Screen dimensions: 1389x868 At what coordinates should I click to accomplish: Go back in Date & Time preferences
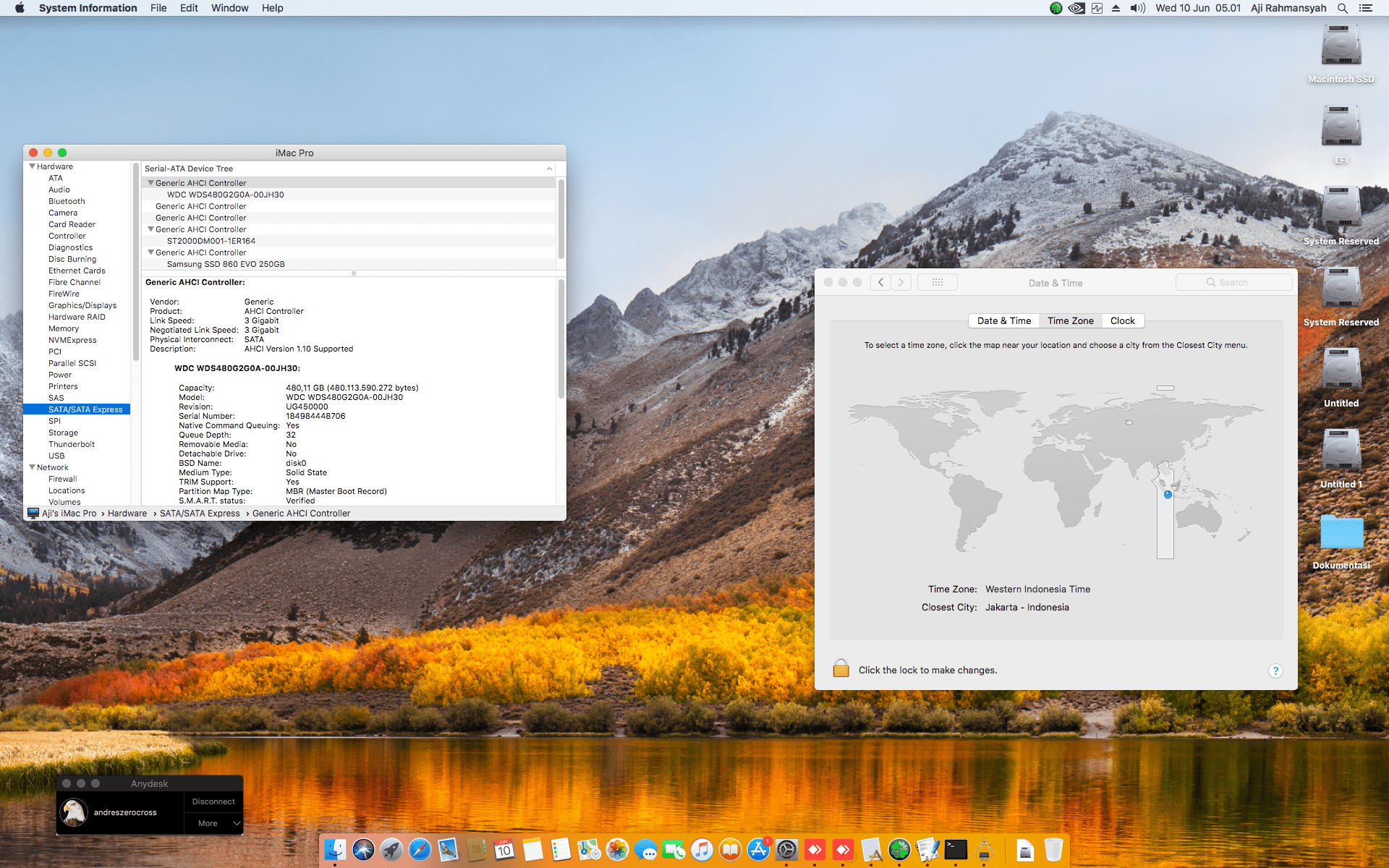click(x=880, y=282)
